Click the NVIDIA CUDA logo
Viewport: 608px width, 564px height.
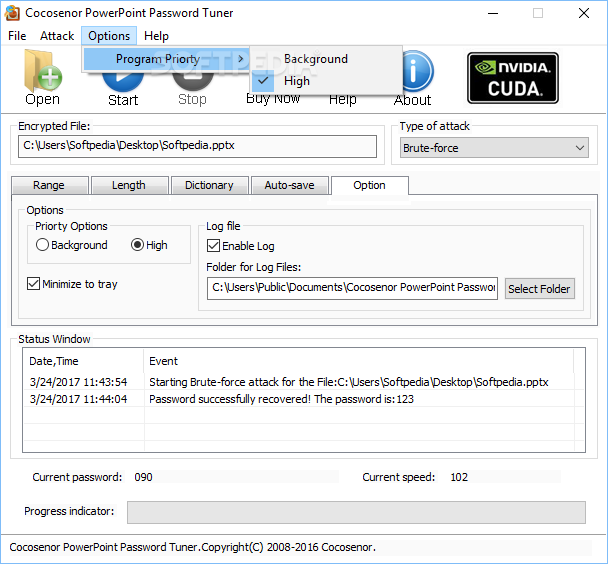point(513,78)
